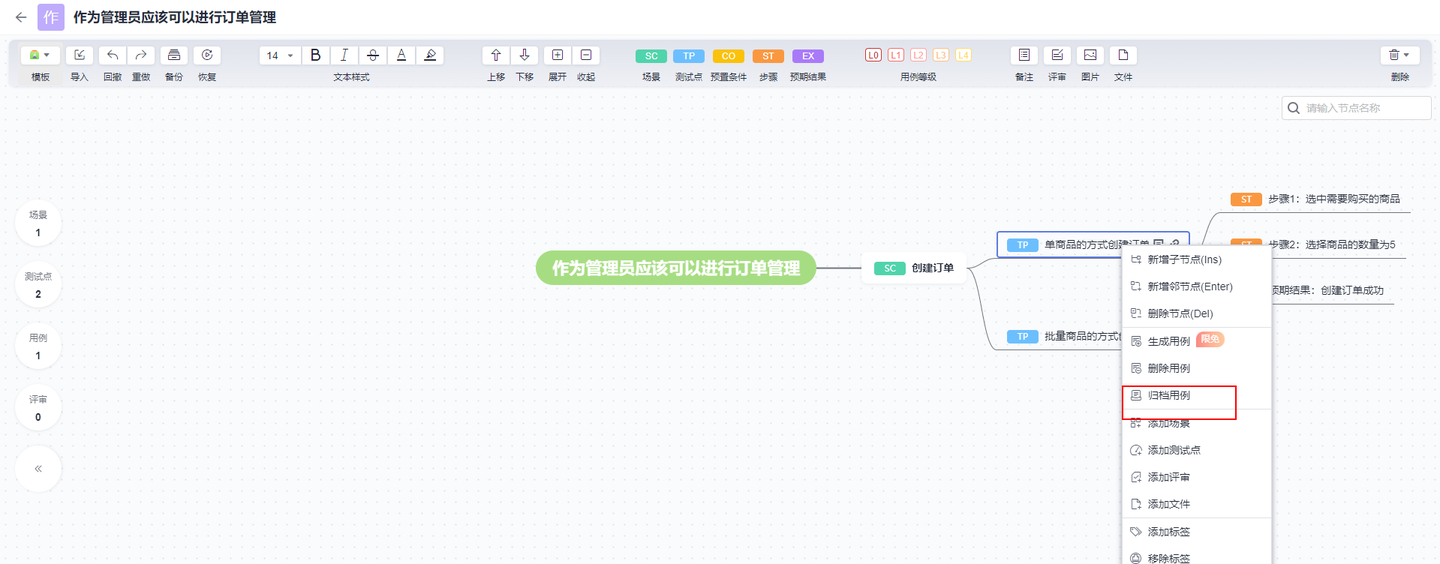1440x564 pixels.
Task: Choose 添加场景 from context menu
Action: click(1197, 423)
